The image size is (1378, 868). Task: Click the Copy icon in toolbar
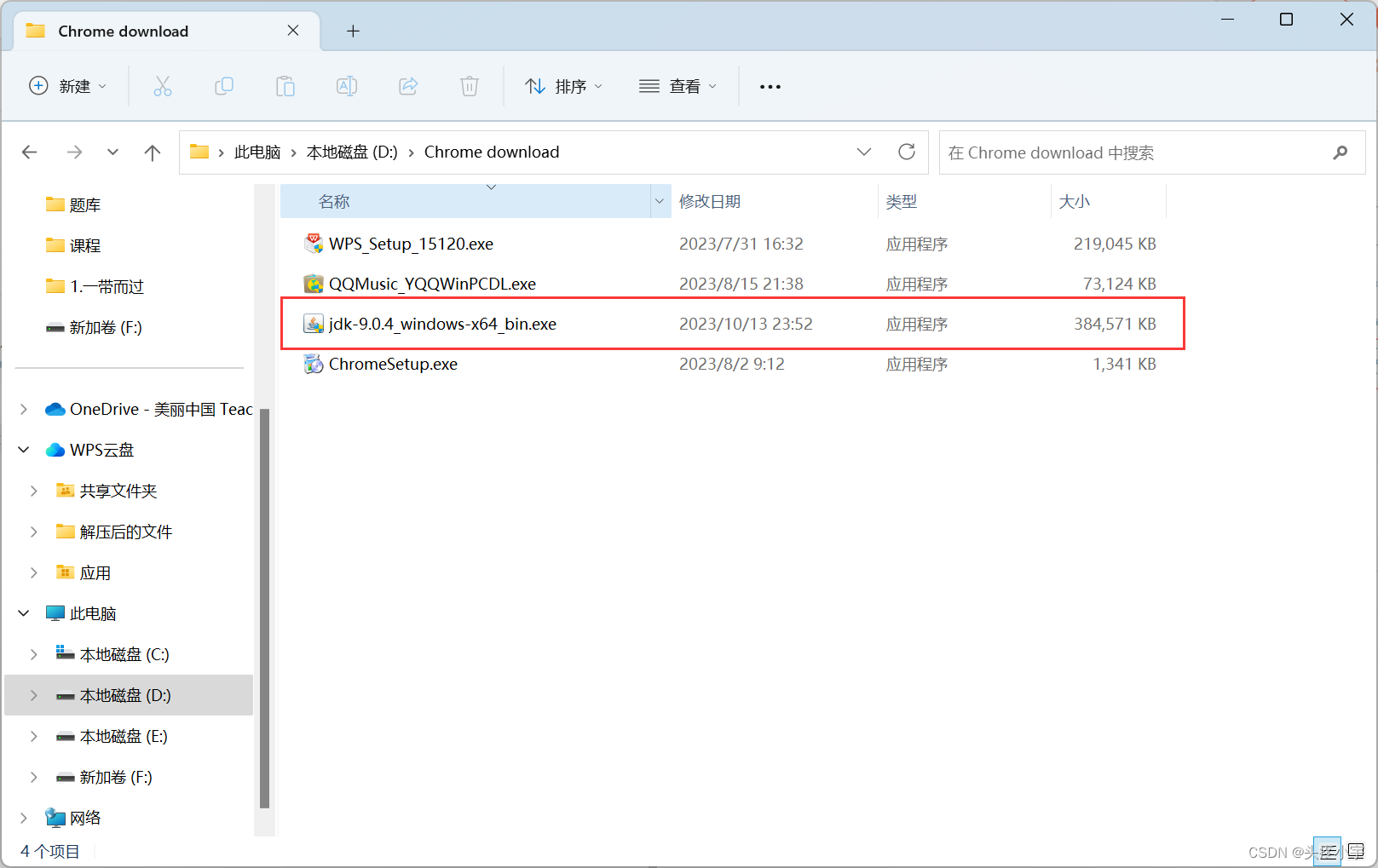(224, 86)
